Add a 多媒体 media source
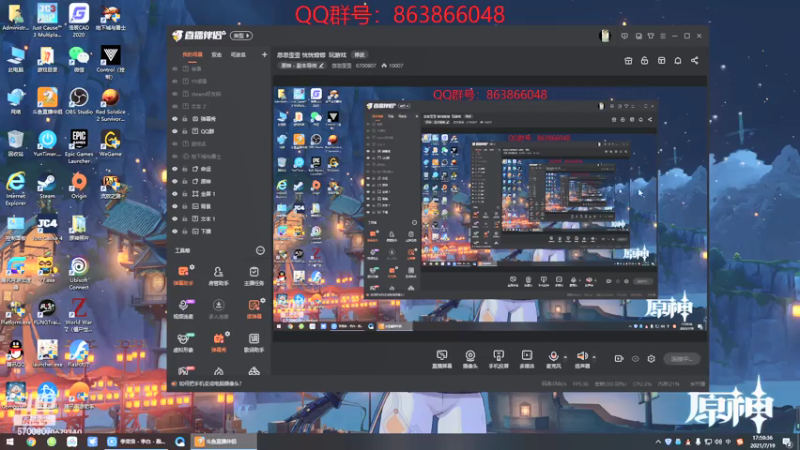Image resolution: width=800 pixels, height=450 pixels. pos(527,359)
